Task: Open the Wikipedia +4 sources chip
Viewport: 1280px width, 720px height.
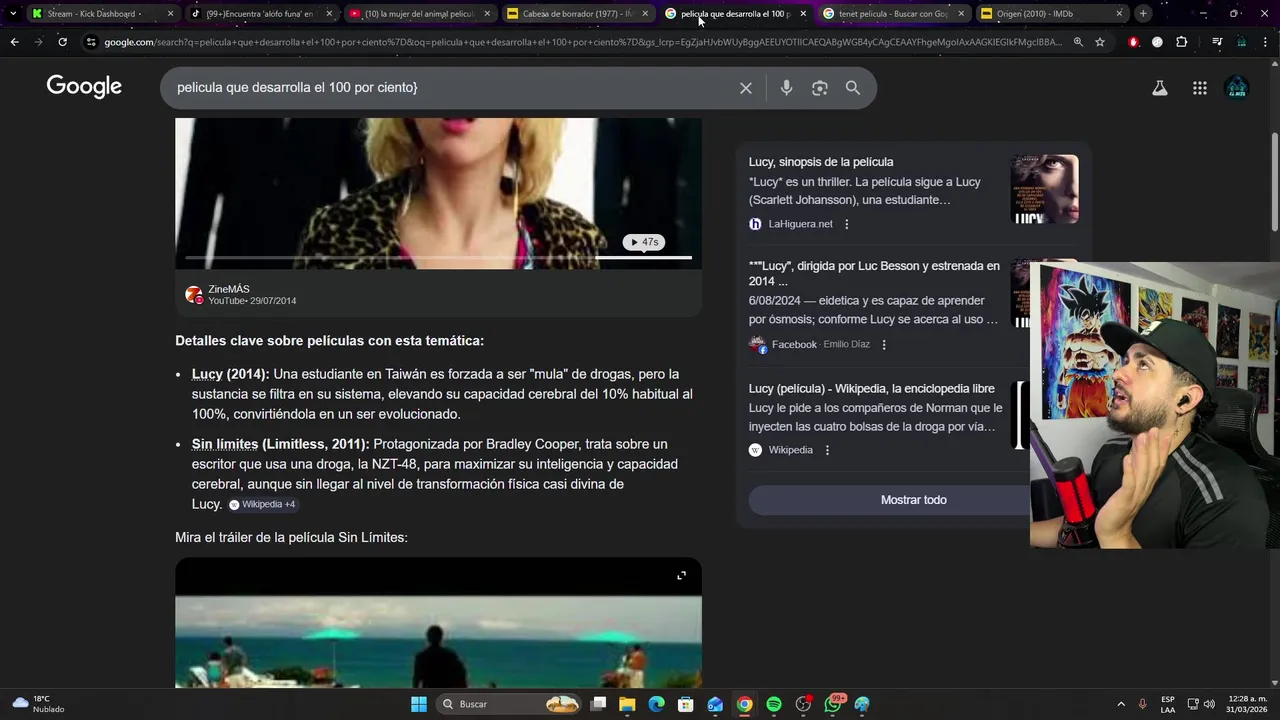Action: pyautogui.click(x=262, y=505)
